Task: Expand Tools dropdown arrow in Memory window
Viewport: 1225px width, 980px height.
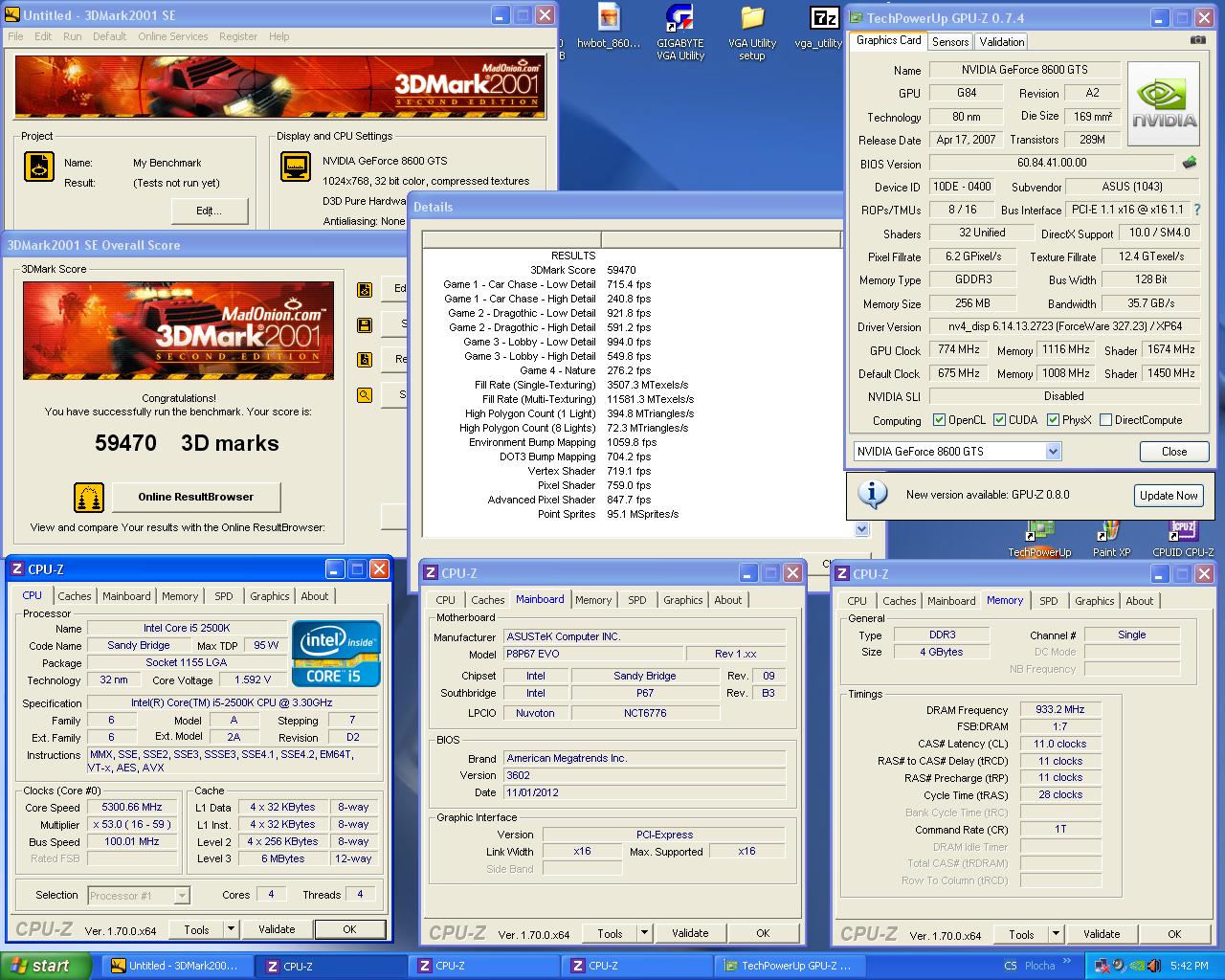Action: click(1056, 934)
